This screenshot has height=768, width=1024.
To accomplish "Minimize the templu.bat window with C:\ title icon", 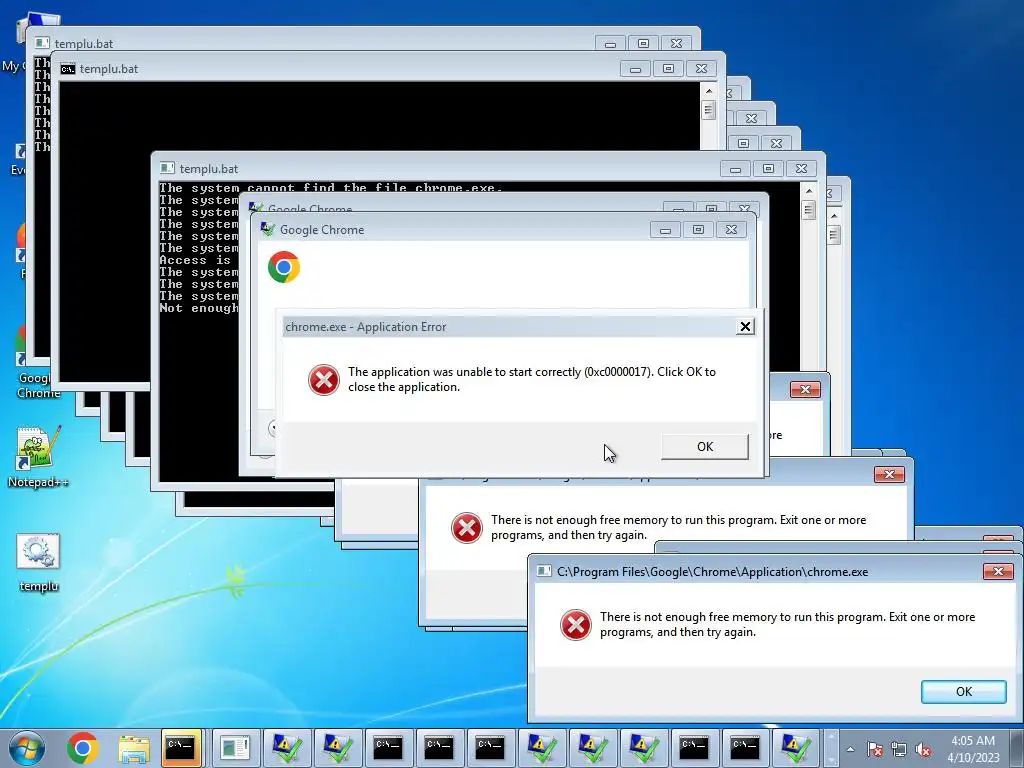I will click(x=635, y=69).
